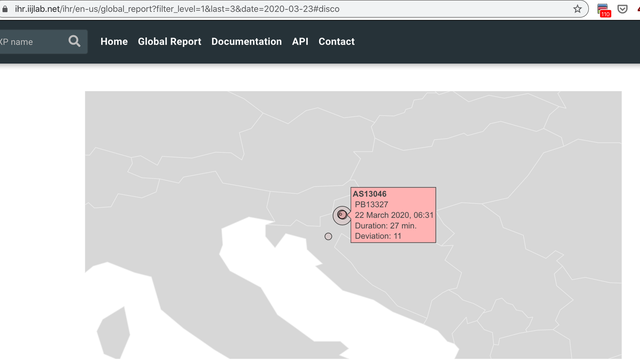Viewport: 640px width, 364px height.
Task: Open the extension with the red 110 badge
Action: (603, 10)
